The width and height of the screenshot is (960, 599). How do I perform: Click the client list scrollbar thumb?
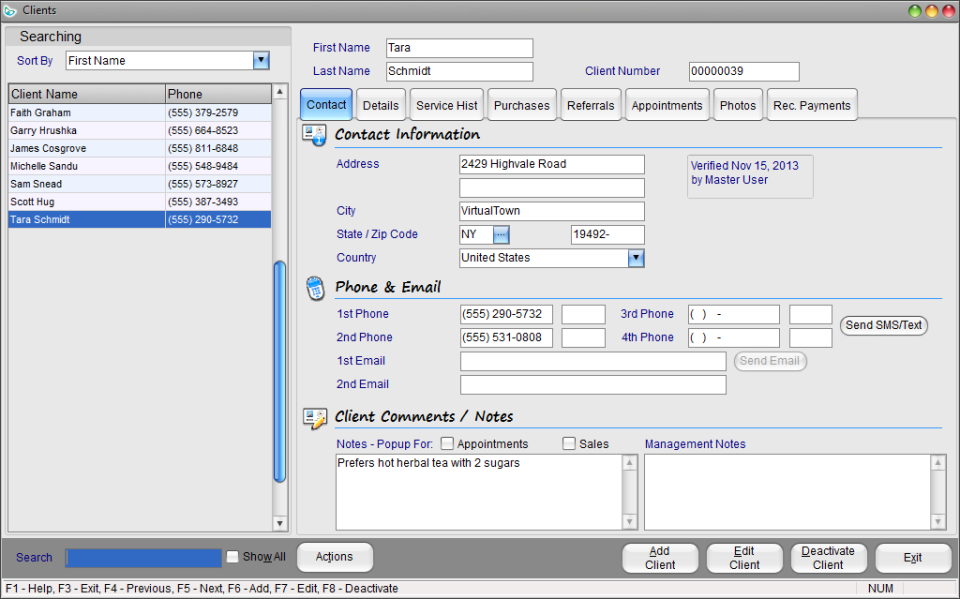pos(280,372)
